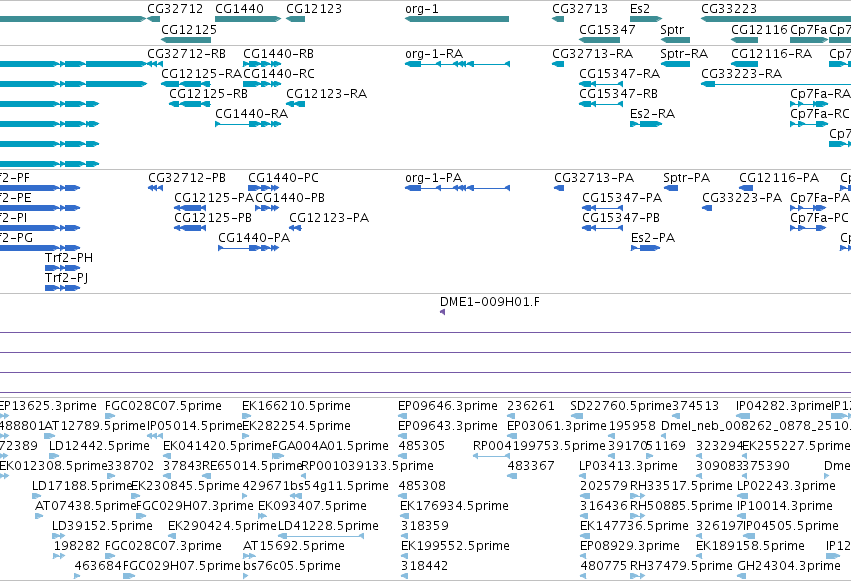Open transcript CG15347-RB label
This screenshot has width=851, height=581.
click(x=618, y=94)
